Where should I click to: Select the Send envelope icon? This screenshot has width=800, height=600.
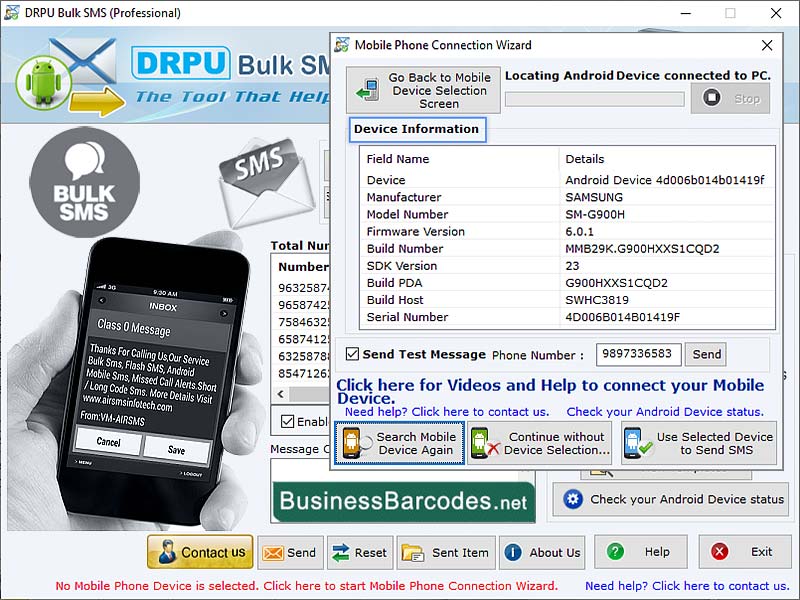pyautogui.click(x=272, y=551)
